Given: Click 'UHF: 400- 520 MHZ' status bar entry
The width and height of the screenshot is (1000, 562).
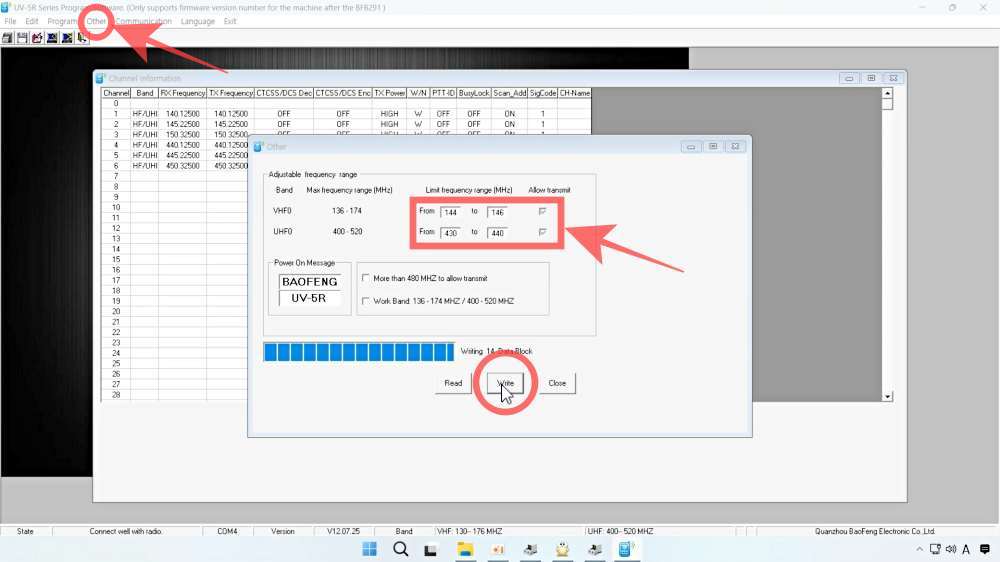Looking at the screenshot, I should [621, 531].
